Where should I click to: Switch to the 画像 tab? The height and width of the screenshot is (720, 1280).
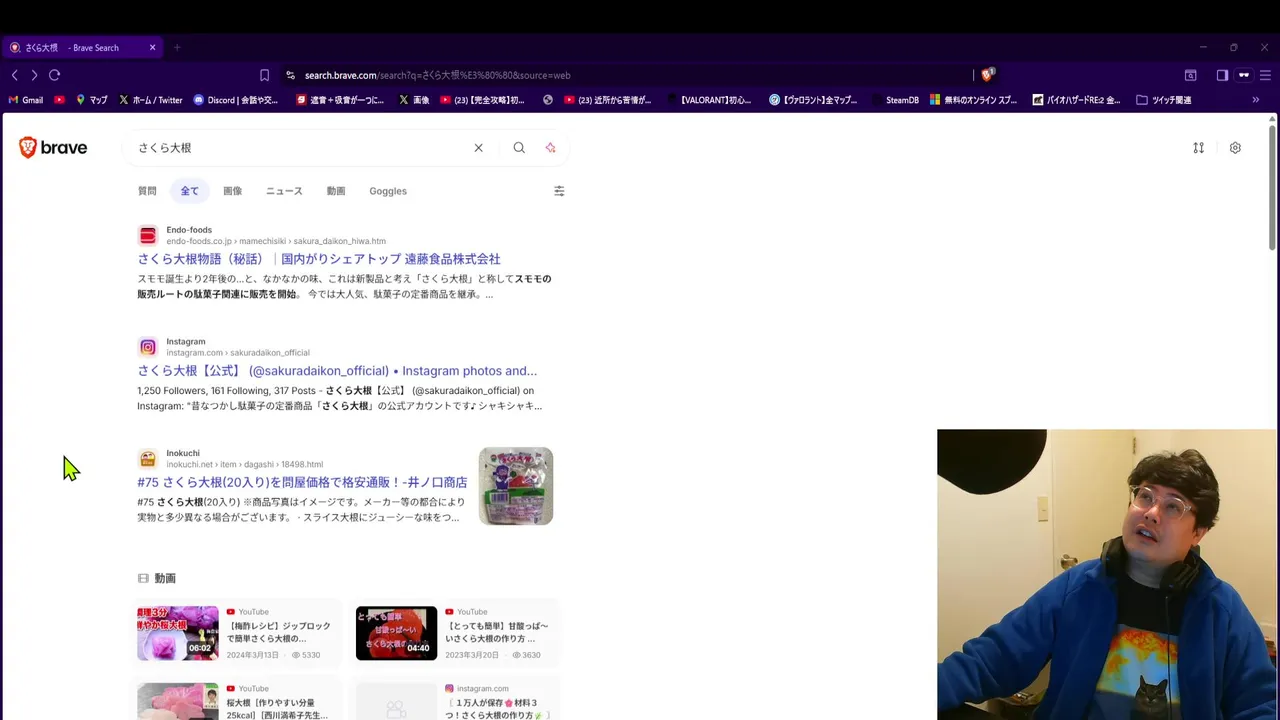tap(232, 191)
